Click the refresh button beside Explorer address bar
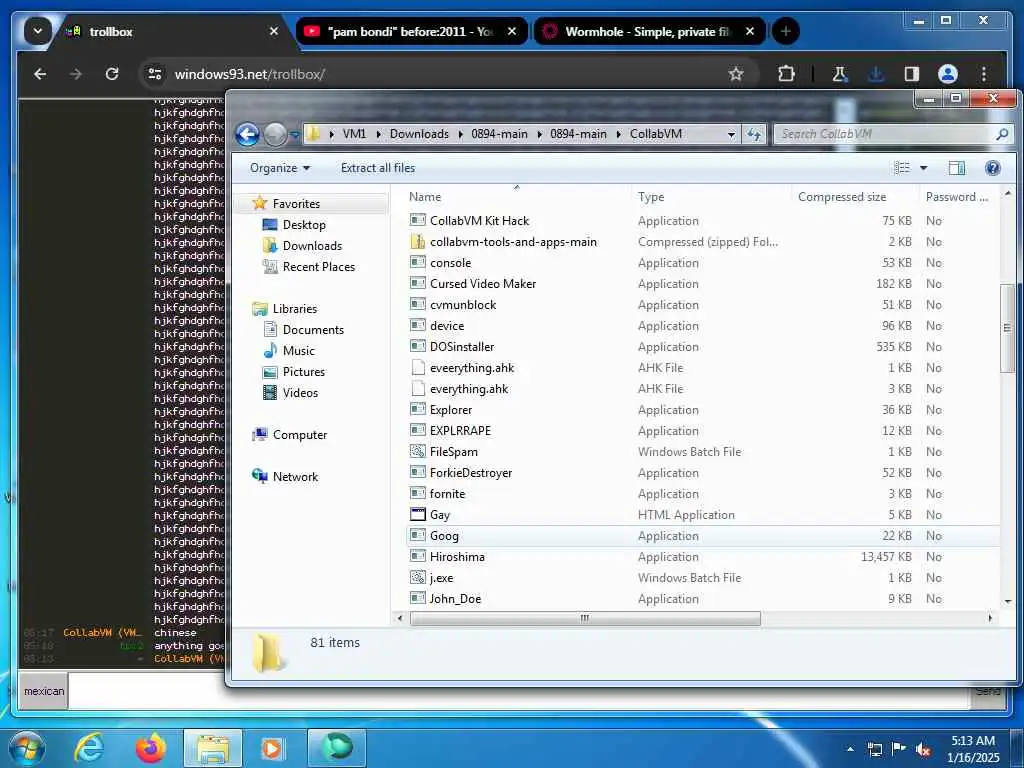Image resolution: width=1024 pixels, height=768 pixels. 754,134
